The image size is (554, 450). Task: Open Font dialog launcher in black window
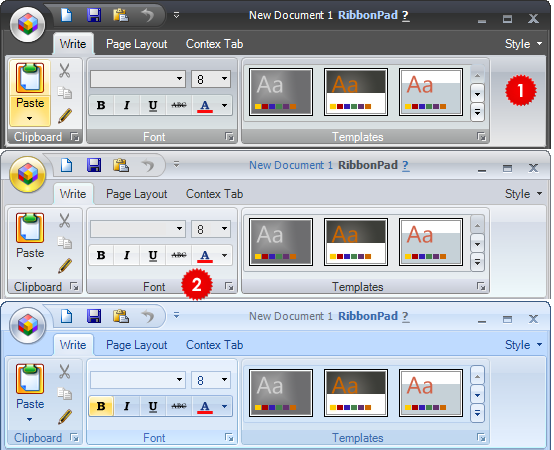[x=229, y=137]
